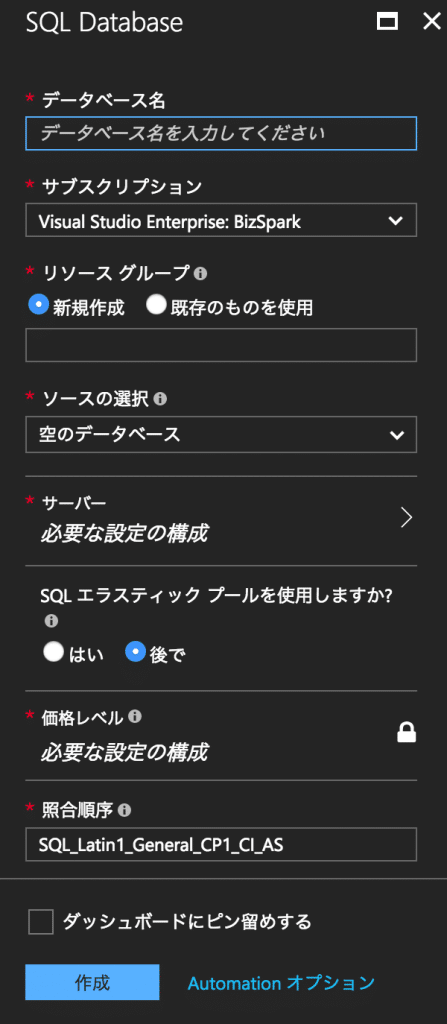The width and height of the screenshot is (447, 1024).
Task: Click the lock icon in 価格レベル row
Action: pyautogui.click(x=406, y=733)
